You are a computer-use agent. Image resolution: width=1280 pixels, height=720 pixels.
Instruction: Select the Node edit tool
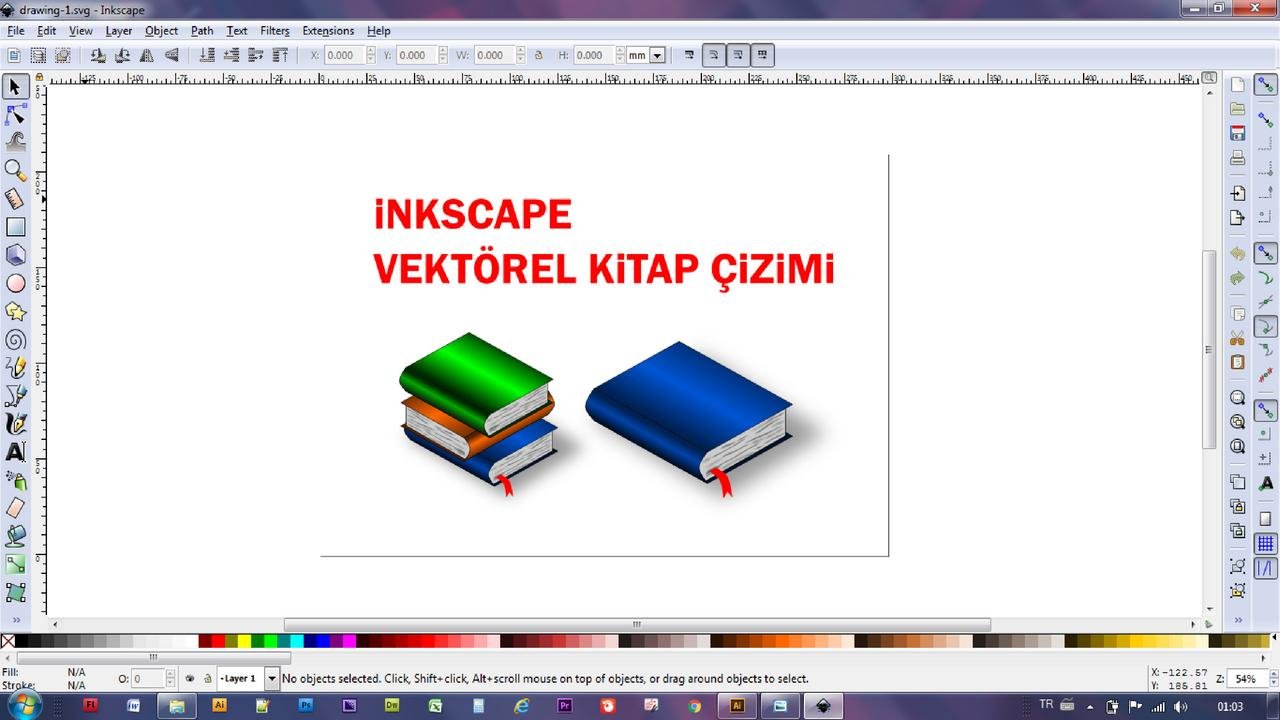pos(15,115)
